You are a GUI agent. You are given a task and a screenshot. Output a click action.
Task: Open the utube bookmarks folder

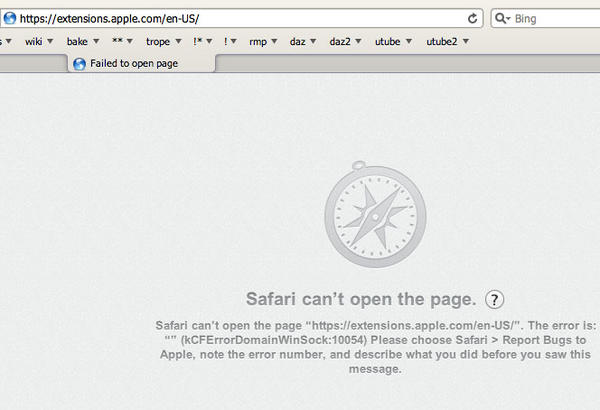click(393, 41)
